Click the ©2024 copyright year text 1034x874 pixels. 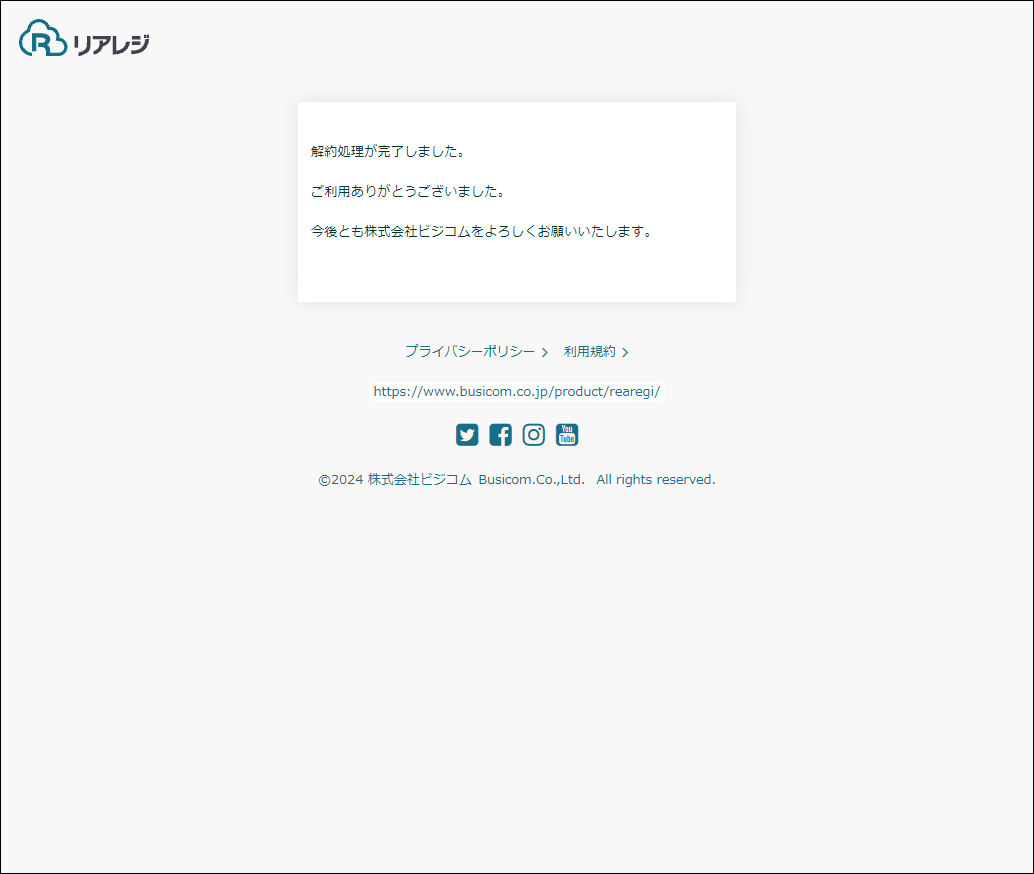[341, 480]
